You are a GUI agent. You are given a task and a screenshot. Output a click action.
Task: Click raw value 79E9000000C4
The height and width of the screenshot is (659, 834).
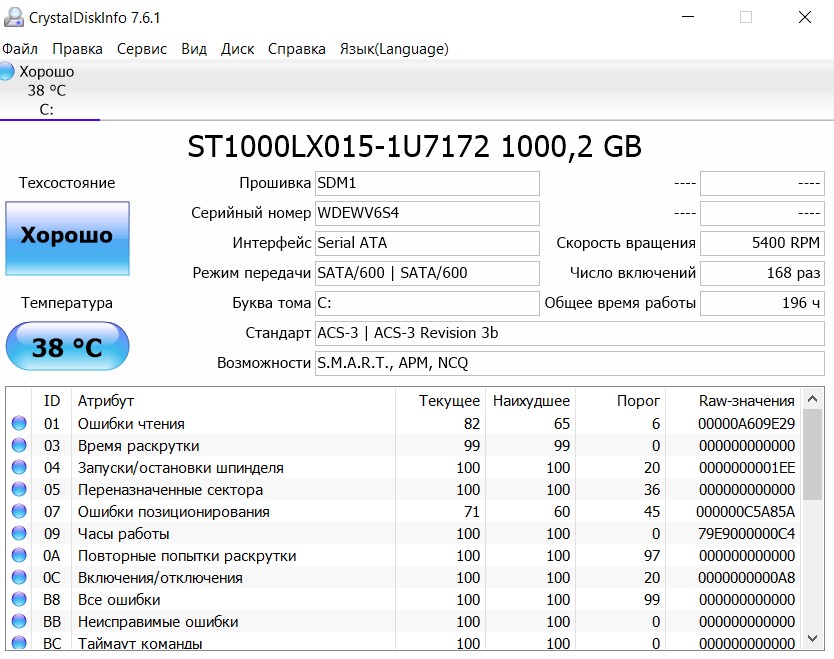(x=746, y=533)
